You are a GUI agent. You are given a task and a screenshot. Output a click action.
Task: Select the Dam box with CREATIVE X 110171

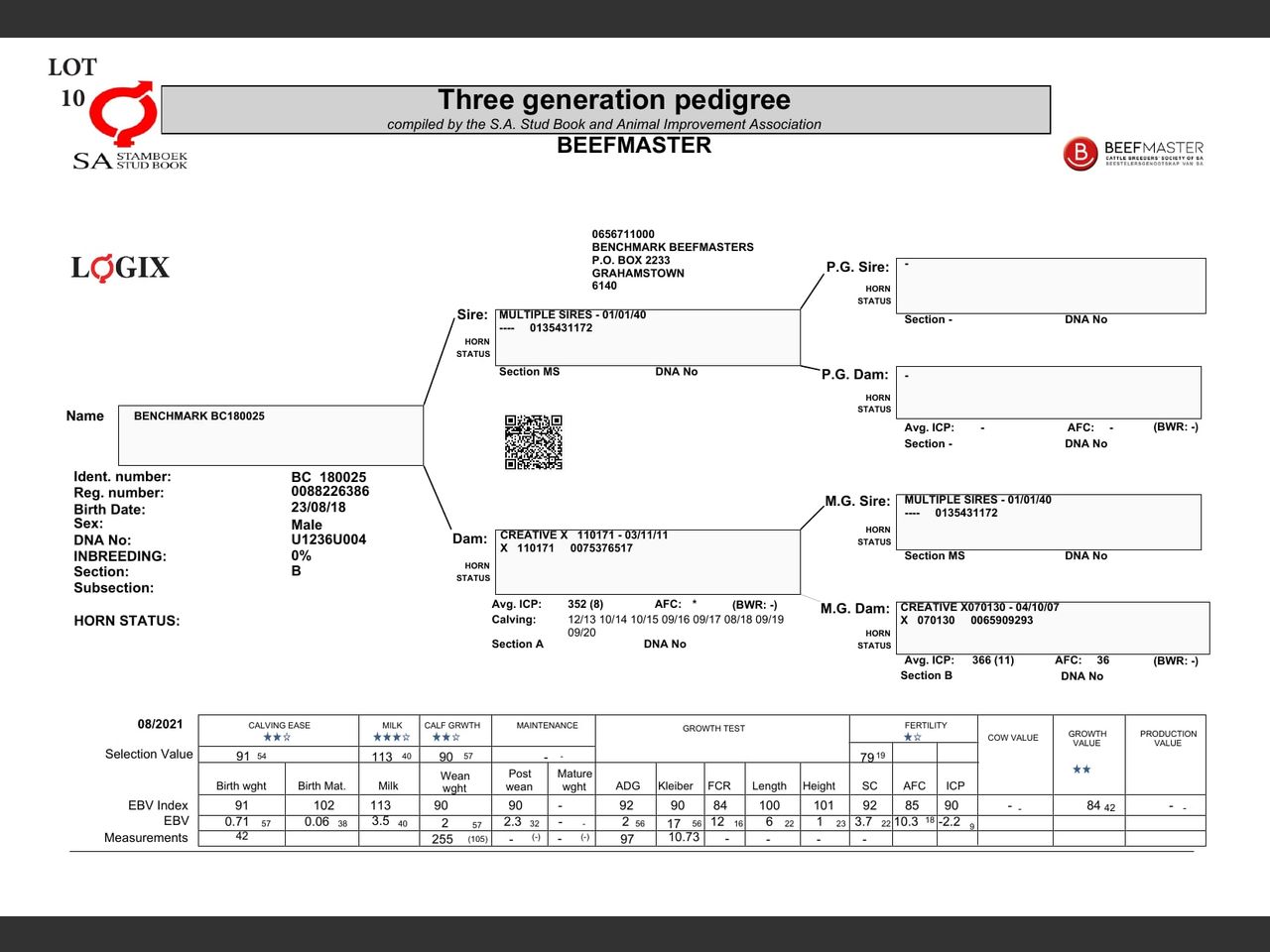coord(649,561)
